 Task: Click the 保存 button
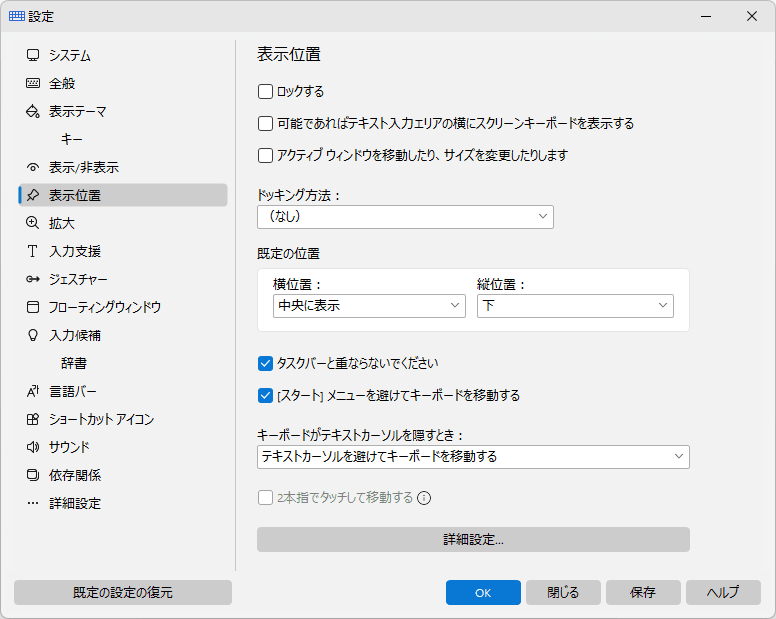pyautogui.click(x=643, y=592)
